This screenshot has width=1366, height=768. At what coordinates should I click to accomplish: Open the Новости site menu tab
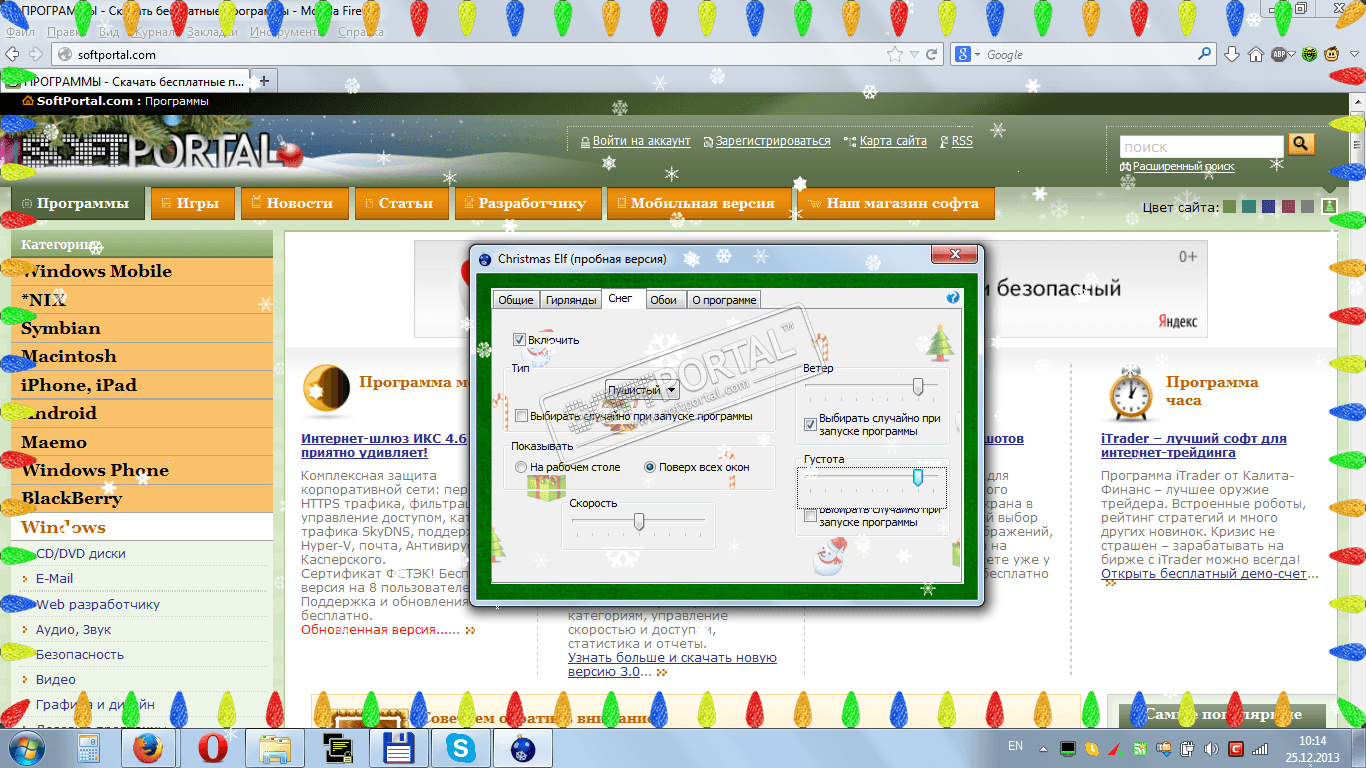294,203
